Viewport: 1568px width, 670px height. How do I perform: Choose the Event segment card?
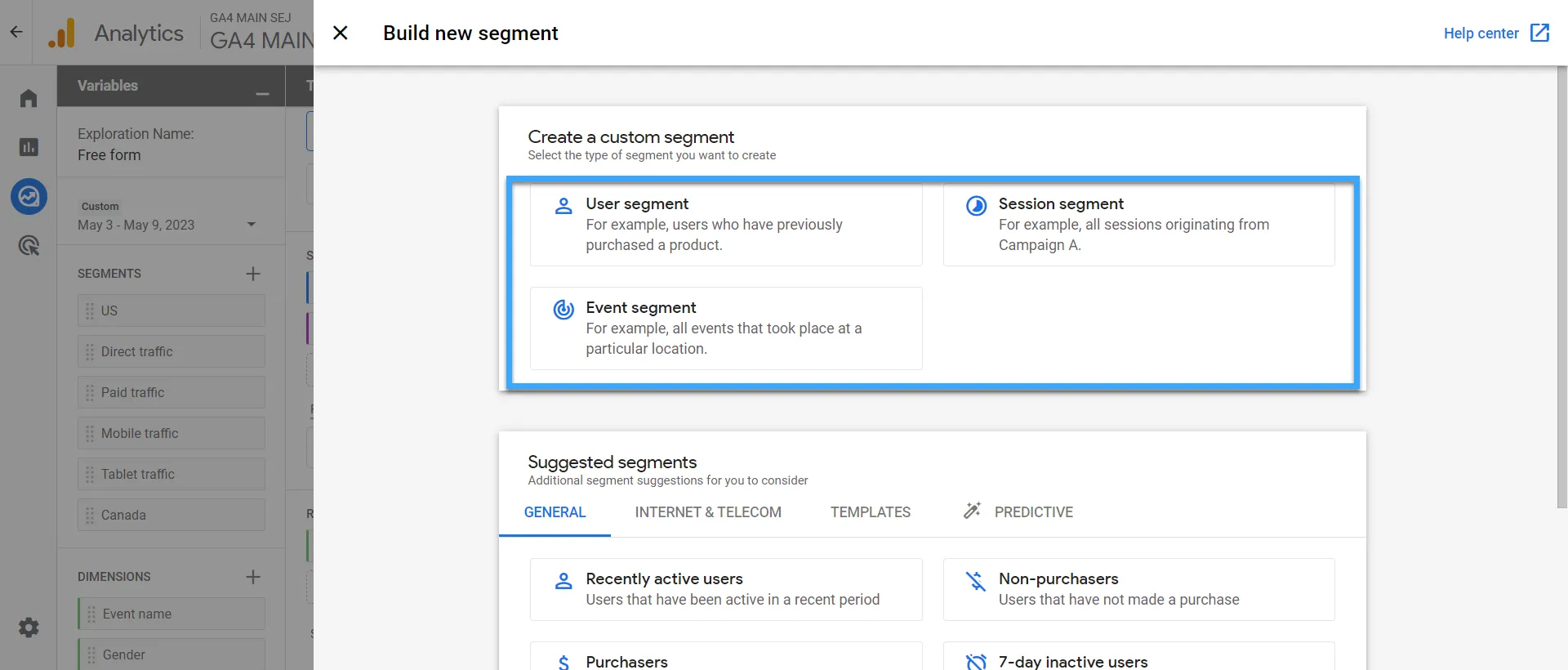726,328
